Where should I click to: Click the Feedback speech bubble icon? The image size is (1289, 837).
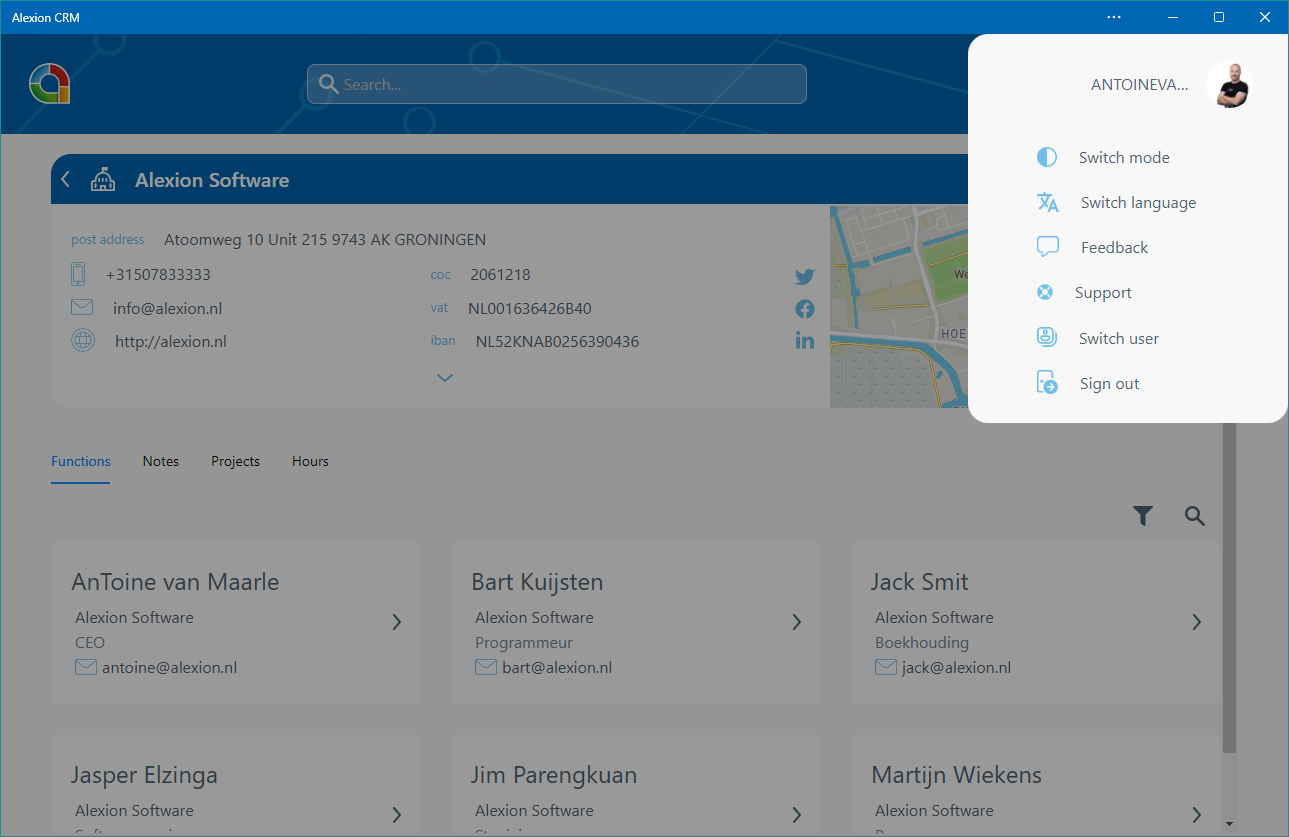(1048, 247)
